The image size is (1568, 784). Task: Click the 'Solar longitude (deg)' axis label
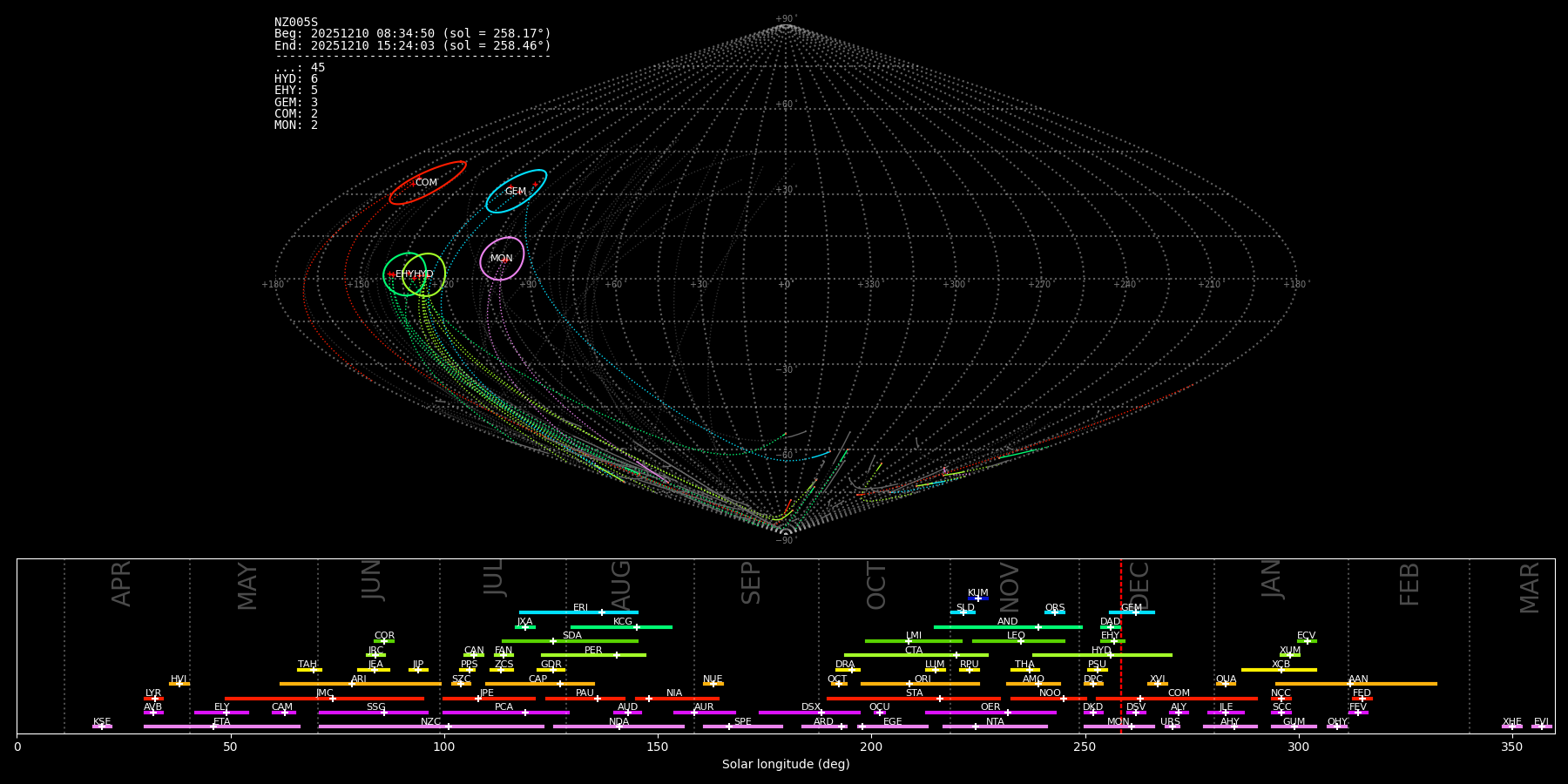click(x=786, y=764)
